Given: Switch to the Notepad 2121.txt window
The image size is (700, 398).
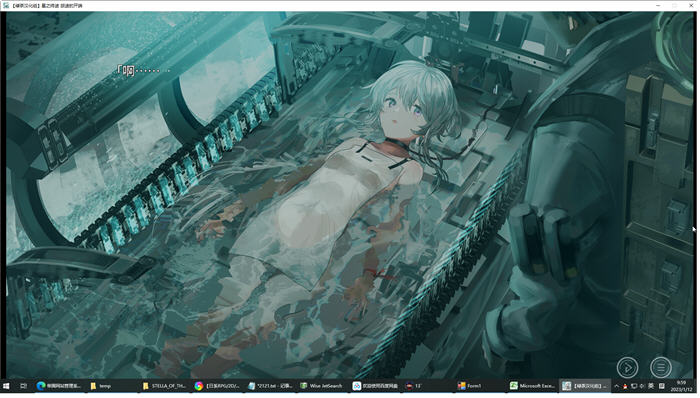Looking at the screenshot, I should (270, 386).
